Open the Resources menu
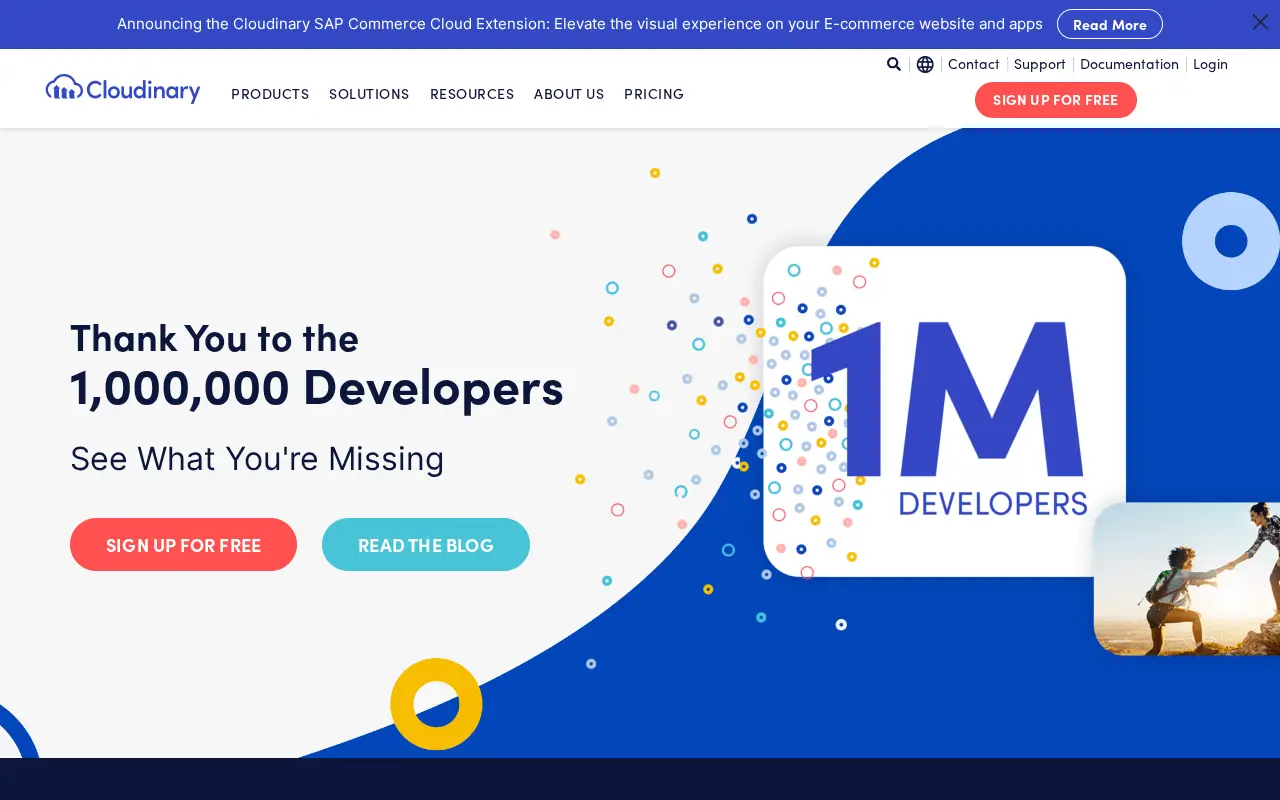The width and height of the screenshot is (1280, 800). point(472,94)
